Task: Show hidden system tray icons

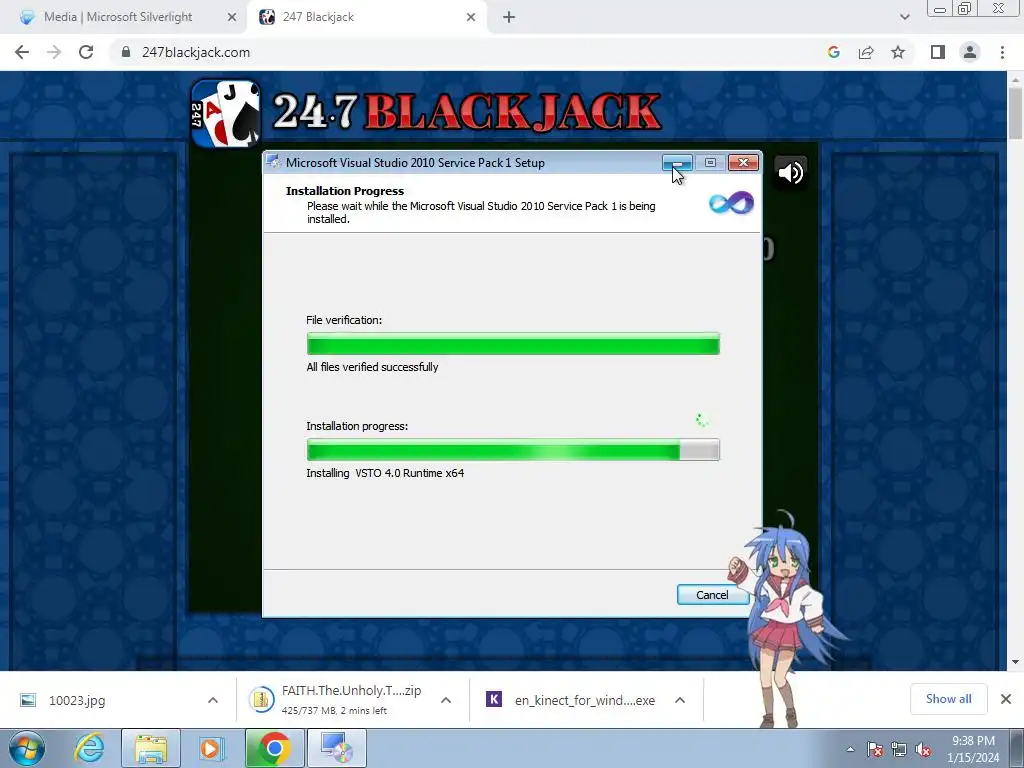Action: 850,749
